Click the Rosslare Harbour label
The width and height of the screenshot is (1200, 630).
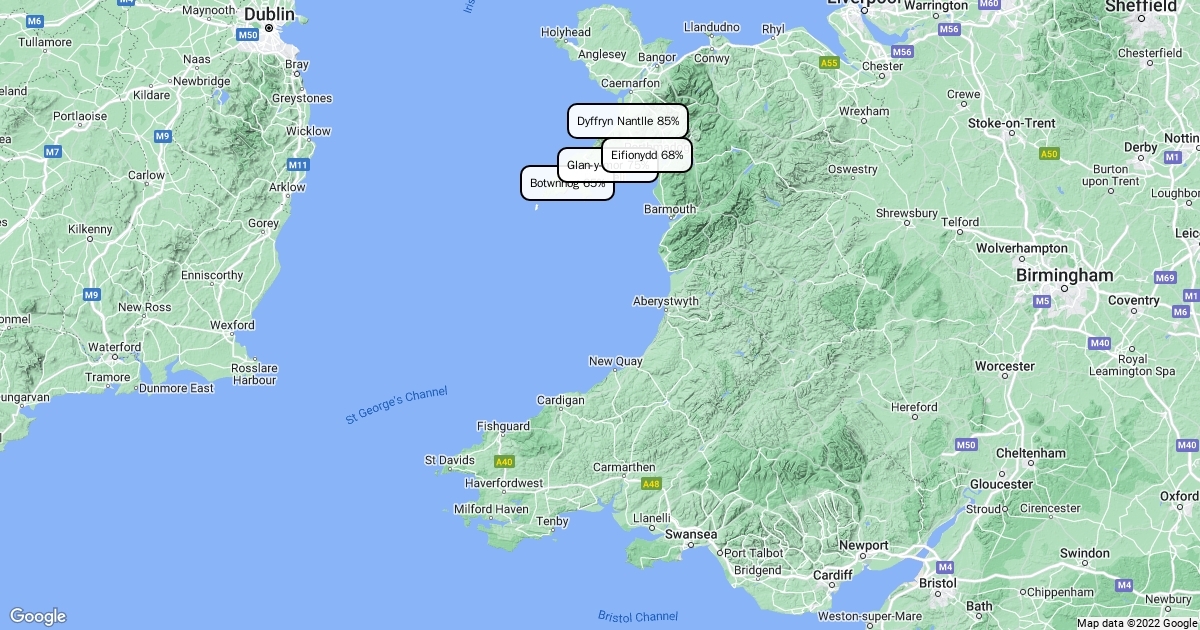254,374
